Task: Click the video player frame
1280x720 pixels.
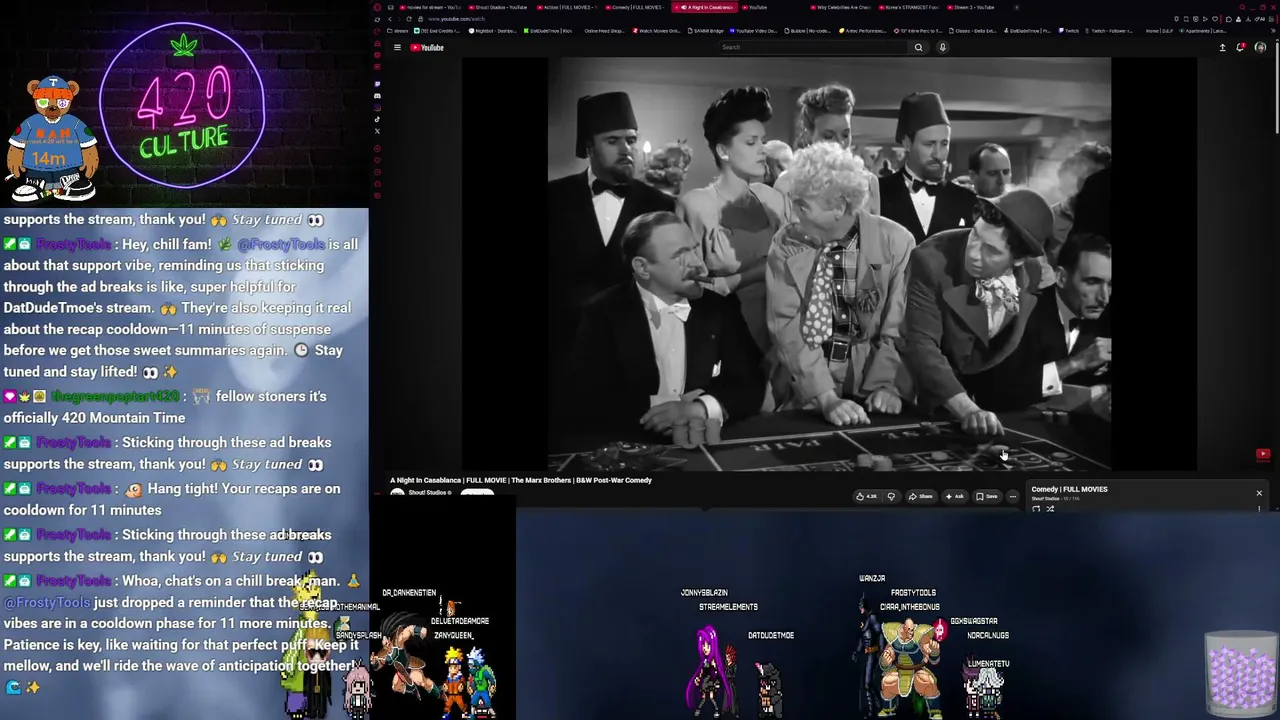Action: [x=829, y=264]
